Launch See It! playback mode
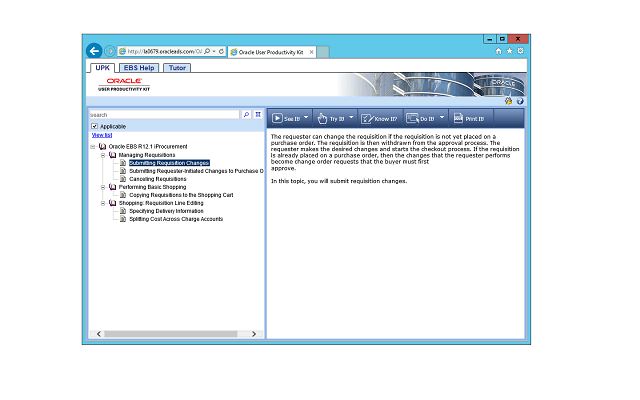Viewport: 640px width, 400px height. pyautogui.click(x=286, y=118)
